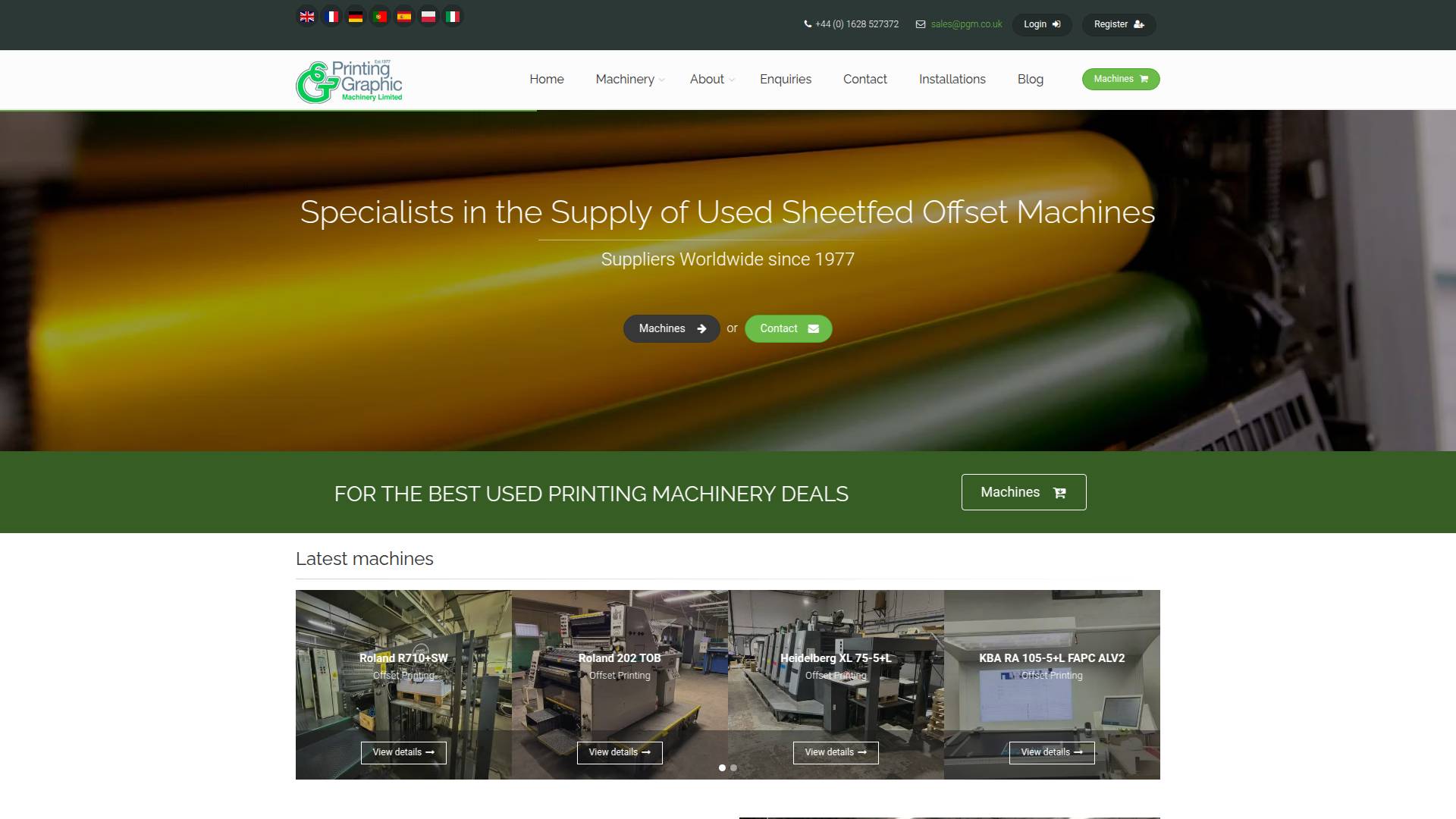Open the About dropdown

point(707,79)
